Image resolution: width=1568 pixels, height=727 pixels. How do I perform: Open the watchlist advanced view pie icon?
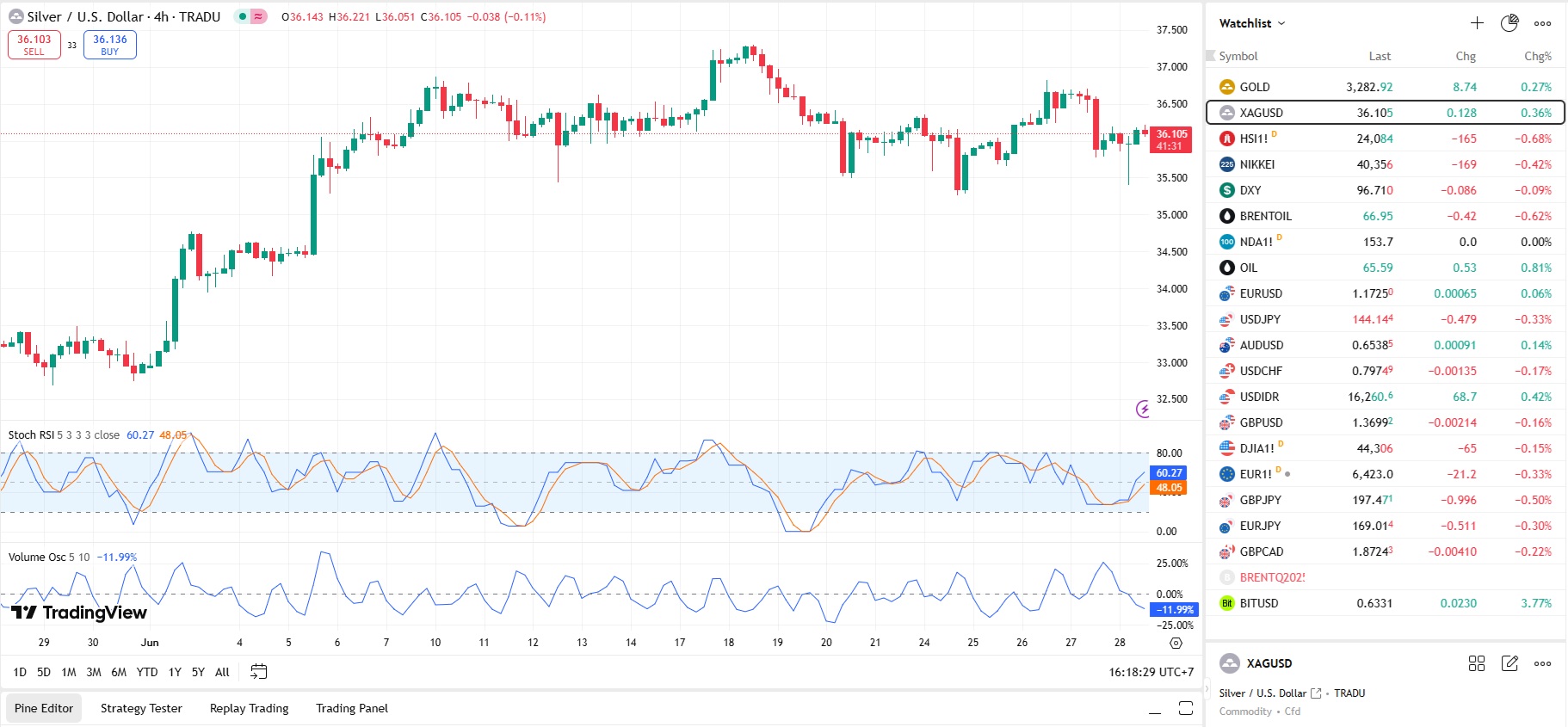click(1509, 23)
